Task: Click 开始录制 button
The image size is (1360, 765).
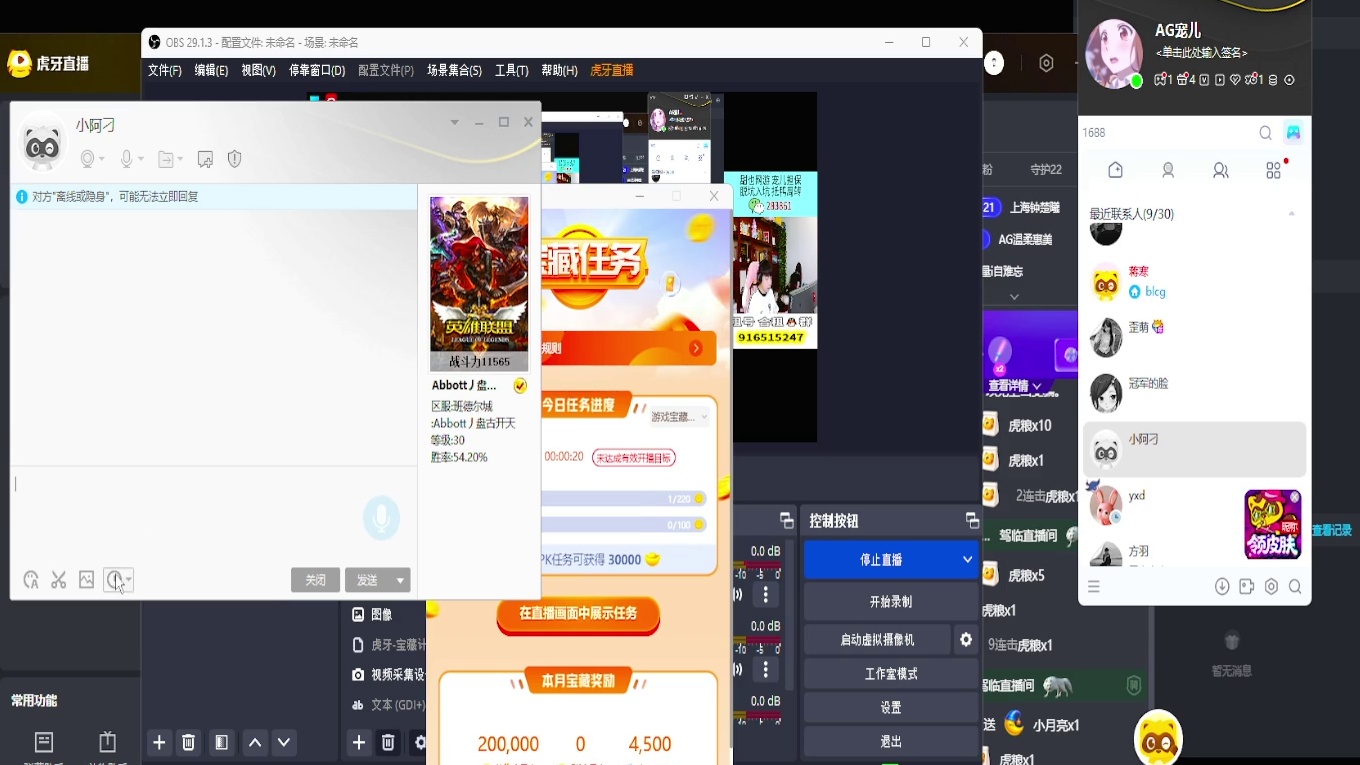Action: click(891, 602)
